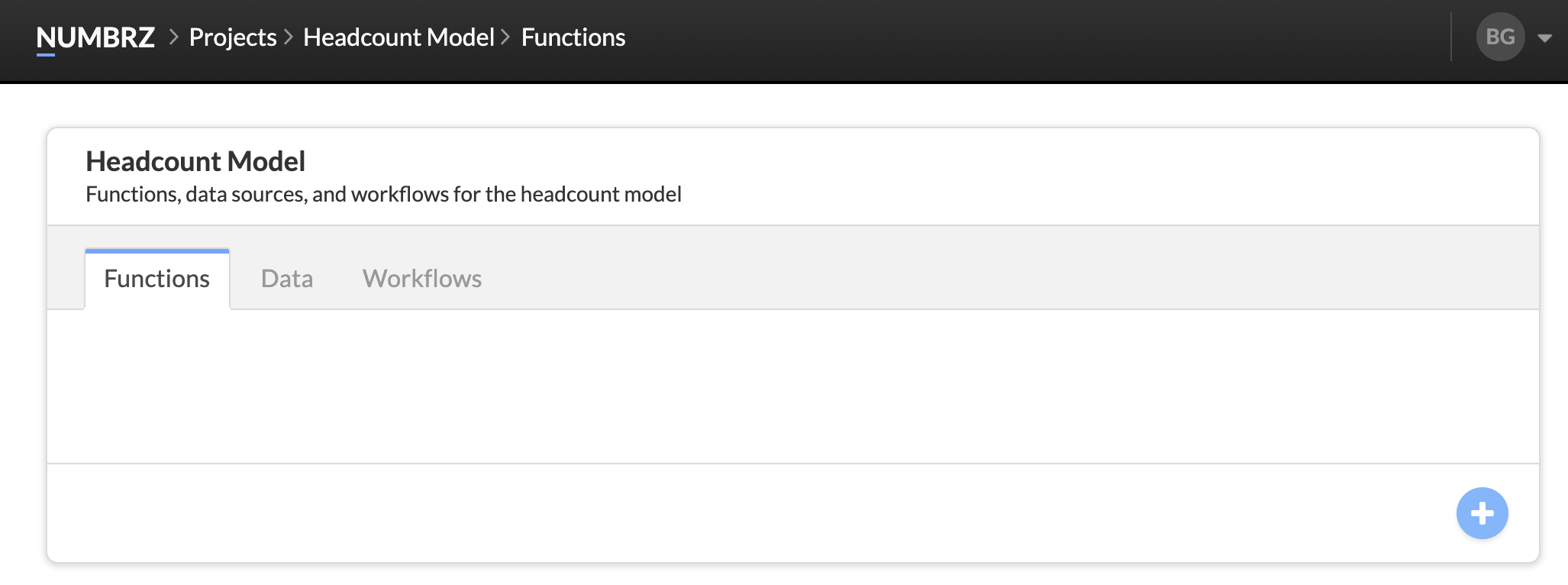Add a new function with plus button
The image size is (1568, 585).
pos(1482,513)
